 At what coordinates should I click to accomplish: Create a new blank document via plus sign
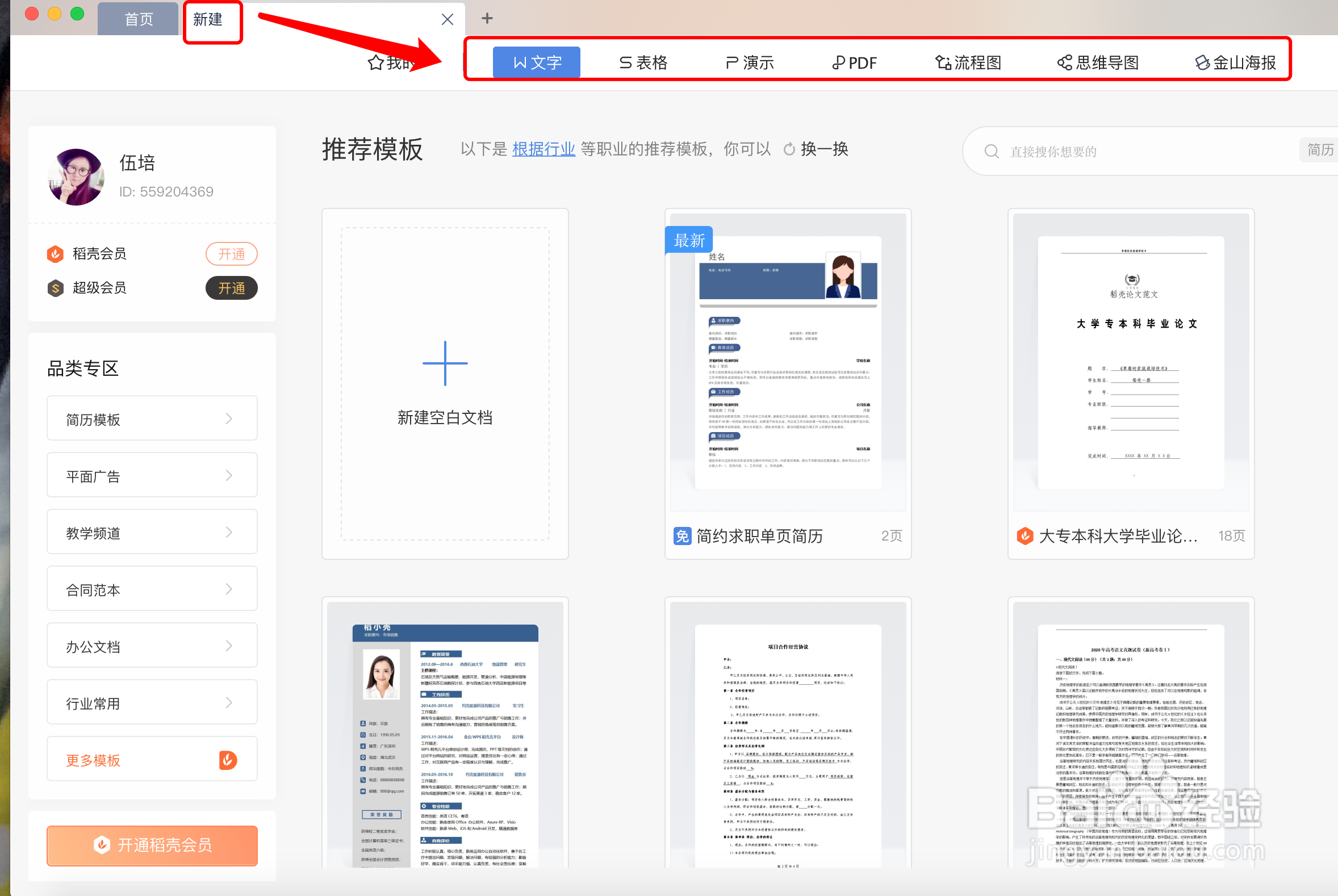[445, 363]
